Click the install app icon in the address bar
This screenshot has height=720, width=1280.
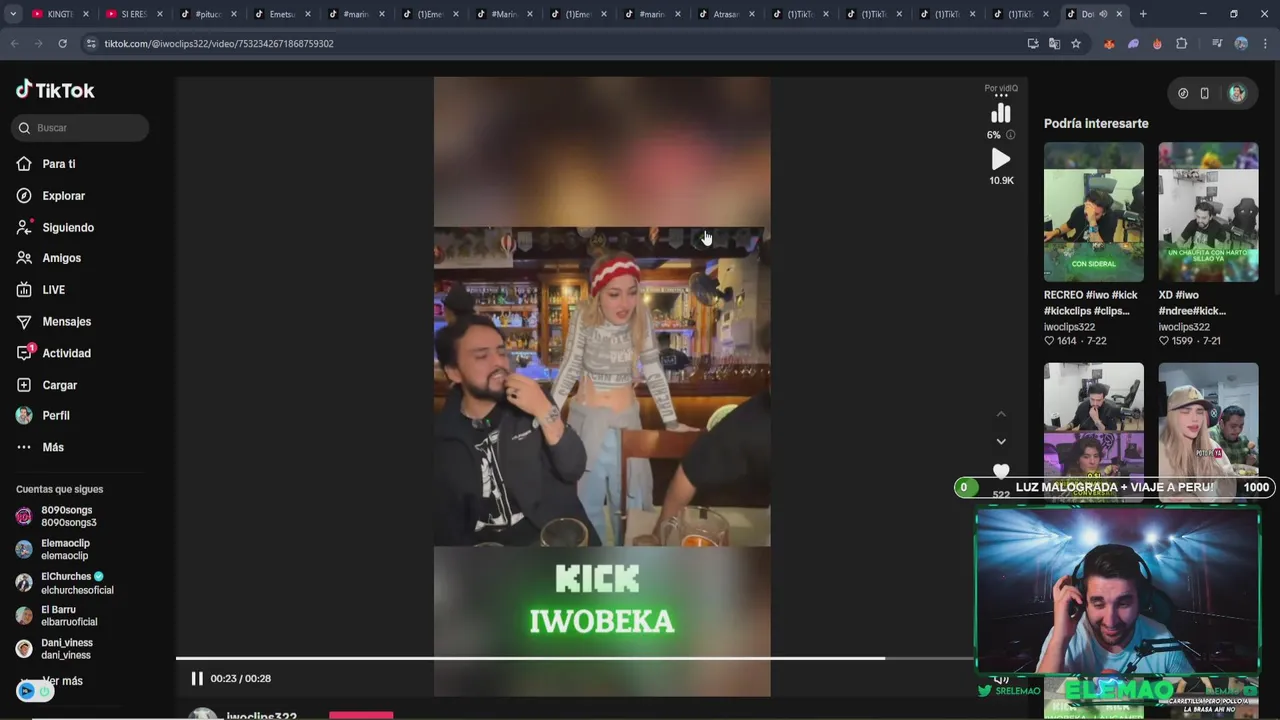tap(1033, 44)
